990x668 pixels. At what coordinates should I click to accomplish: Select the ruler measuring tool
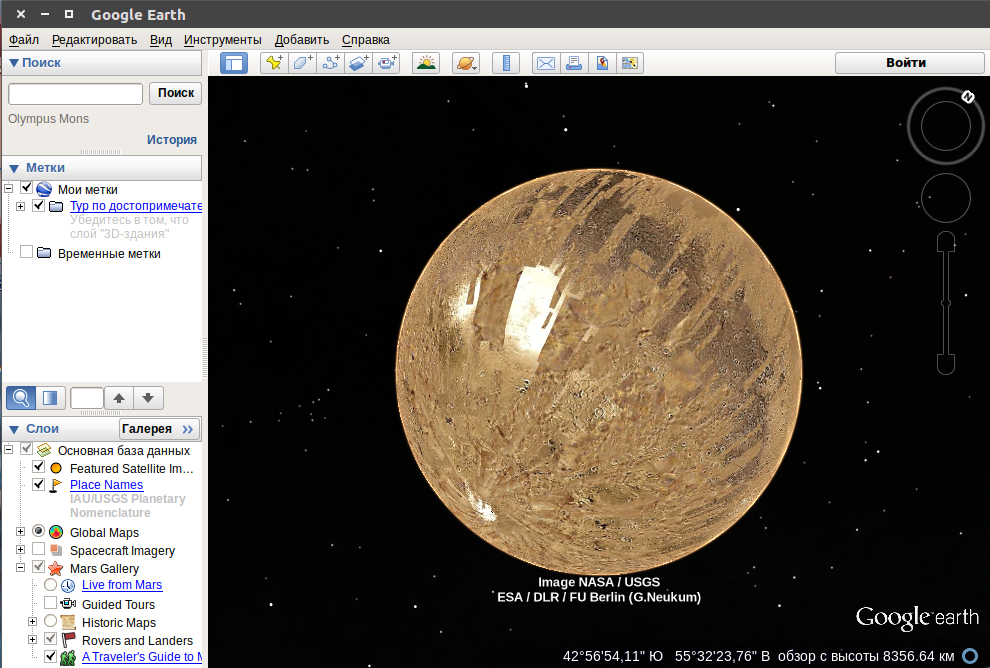(x=506, y=63)
